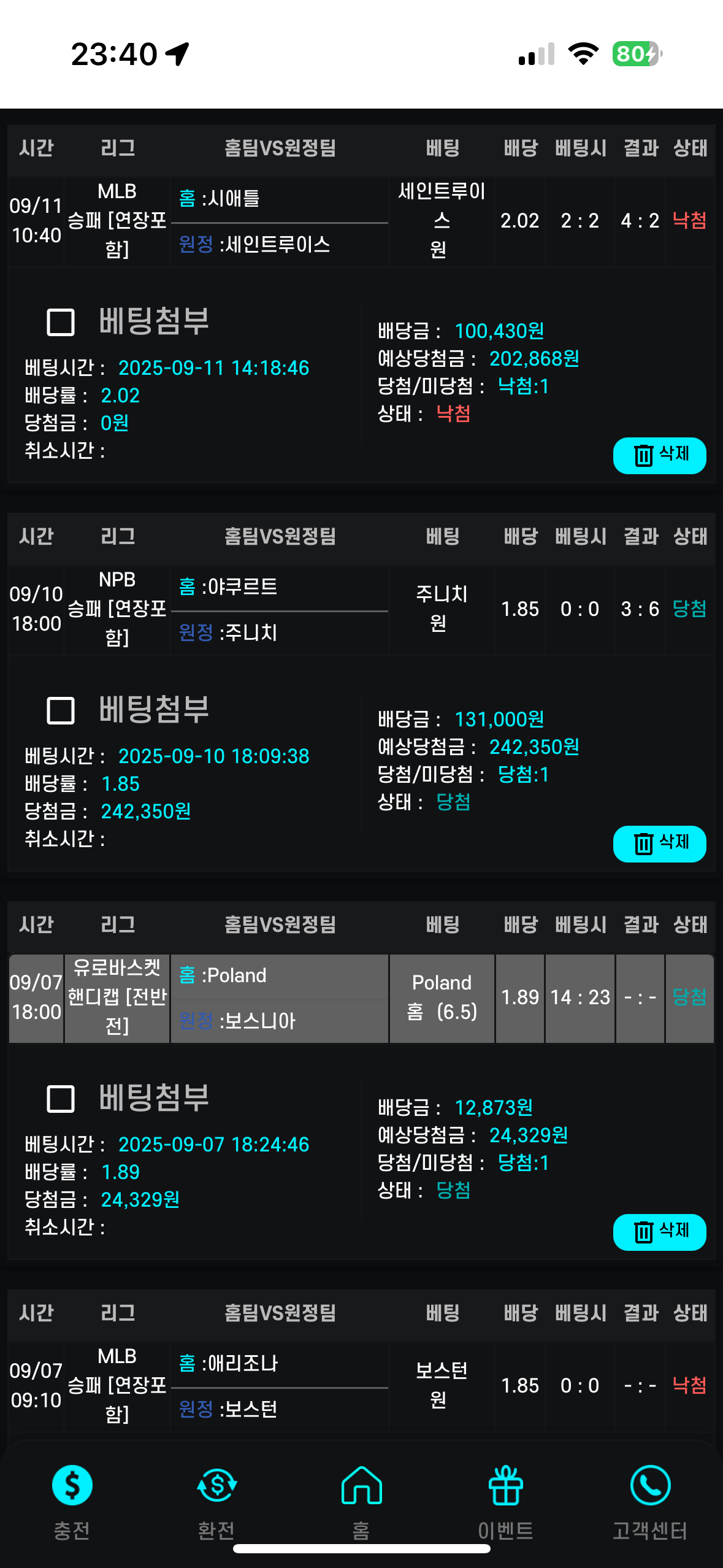Screen dimensions: 723x1568
Task: Tap the location arrow beside the clock
Action: [178, 54]
